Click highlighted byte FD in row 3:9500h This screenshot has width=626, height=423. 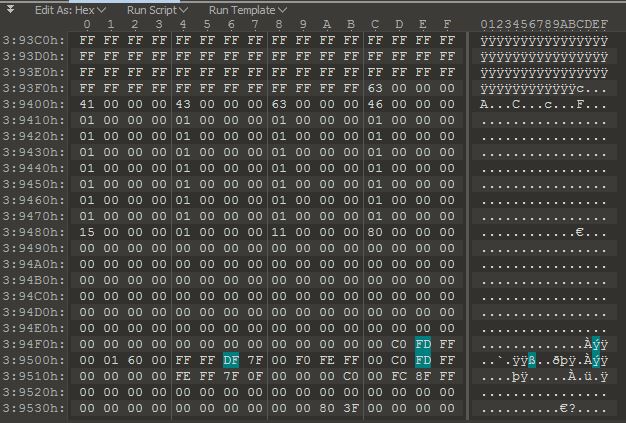tap(423, 360)
